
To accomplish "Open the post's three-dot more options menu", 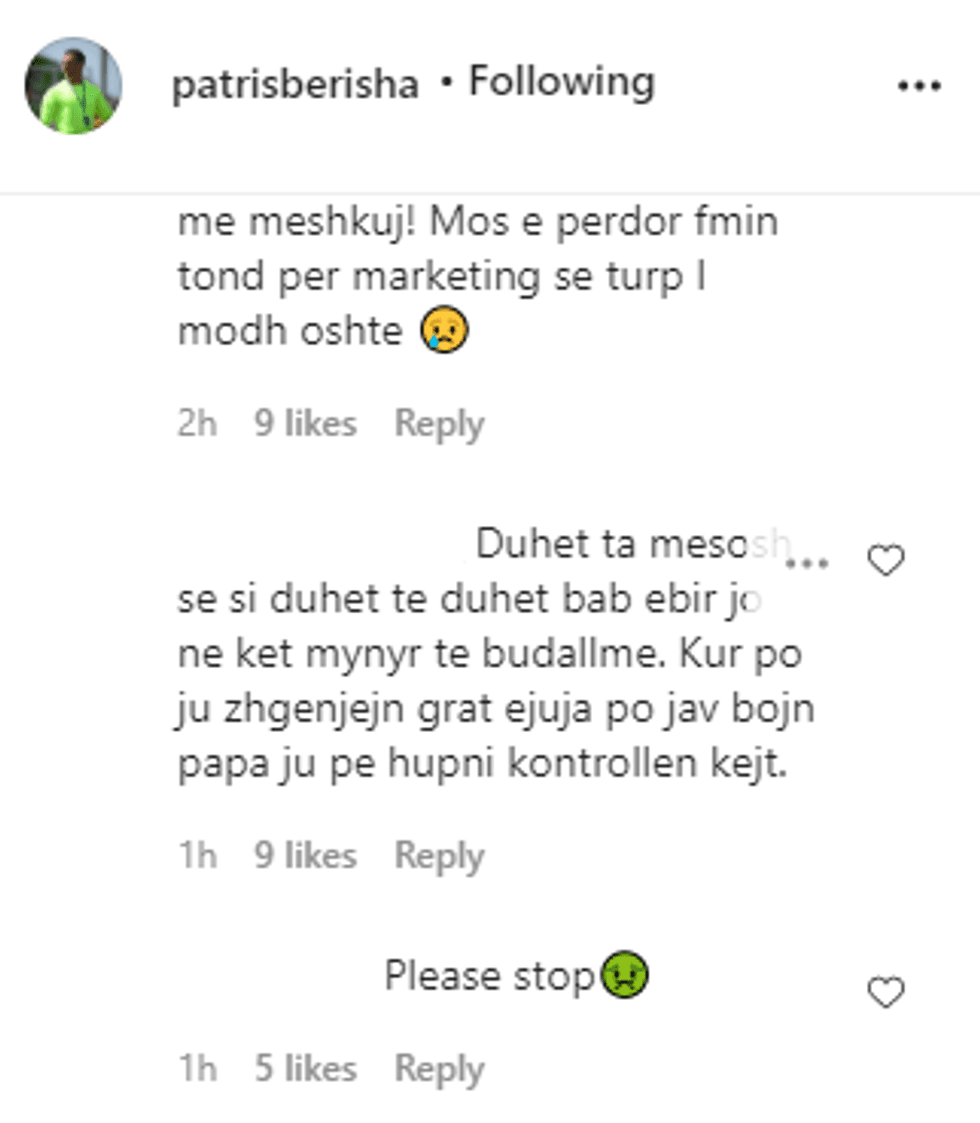I will [x=919, y=87].
